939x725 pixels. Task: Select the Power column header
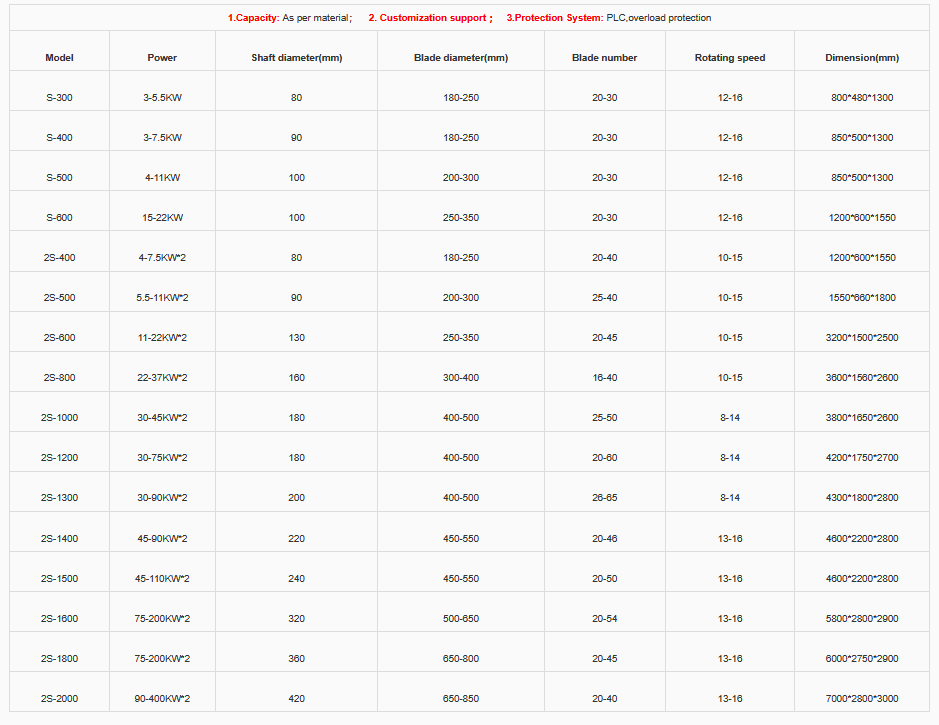(162, 58)
